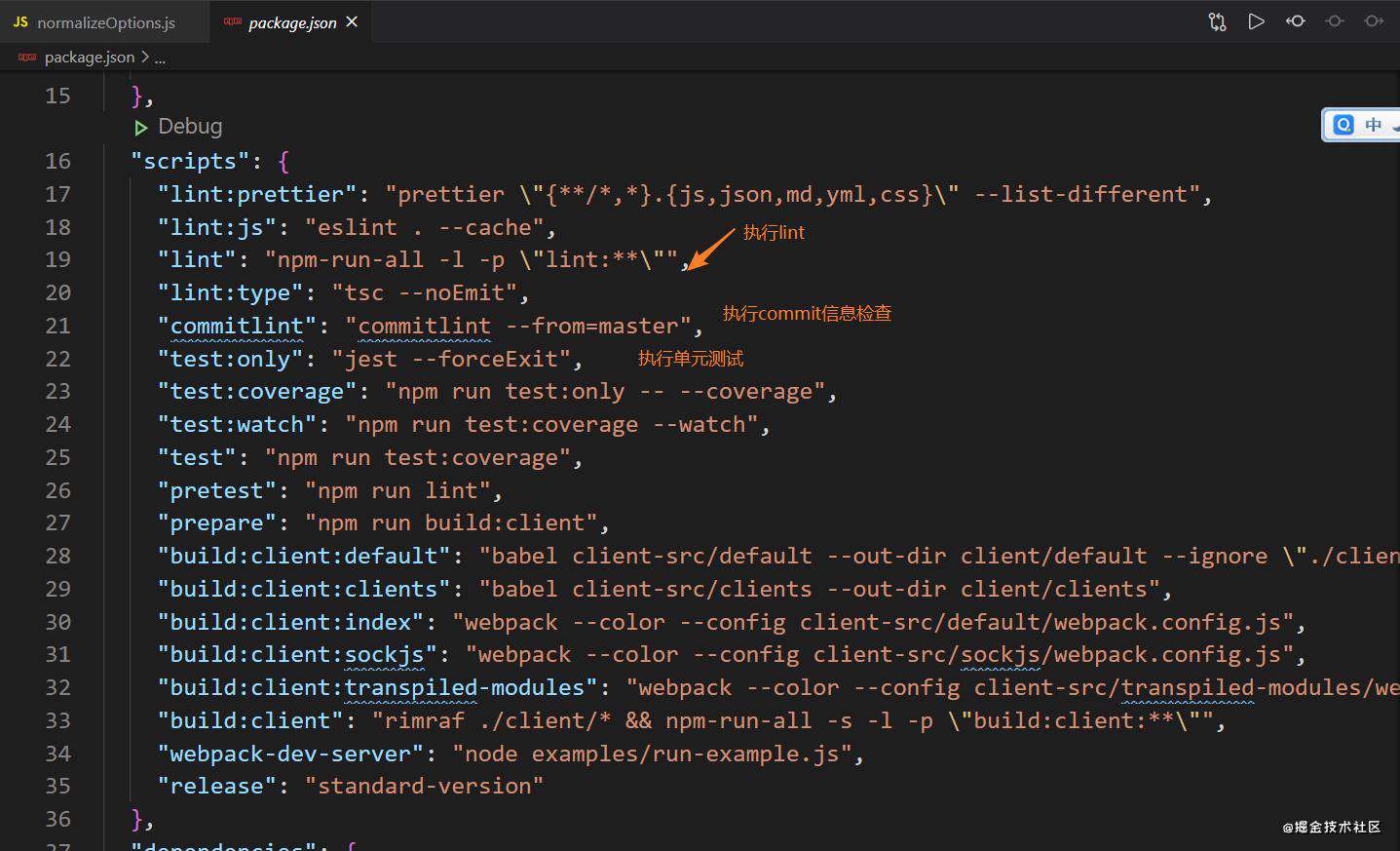
Task: Click the "lint:type" key
Action: click(230, 292)
